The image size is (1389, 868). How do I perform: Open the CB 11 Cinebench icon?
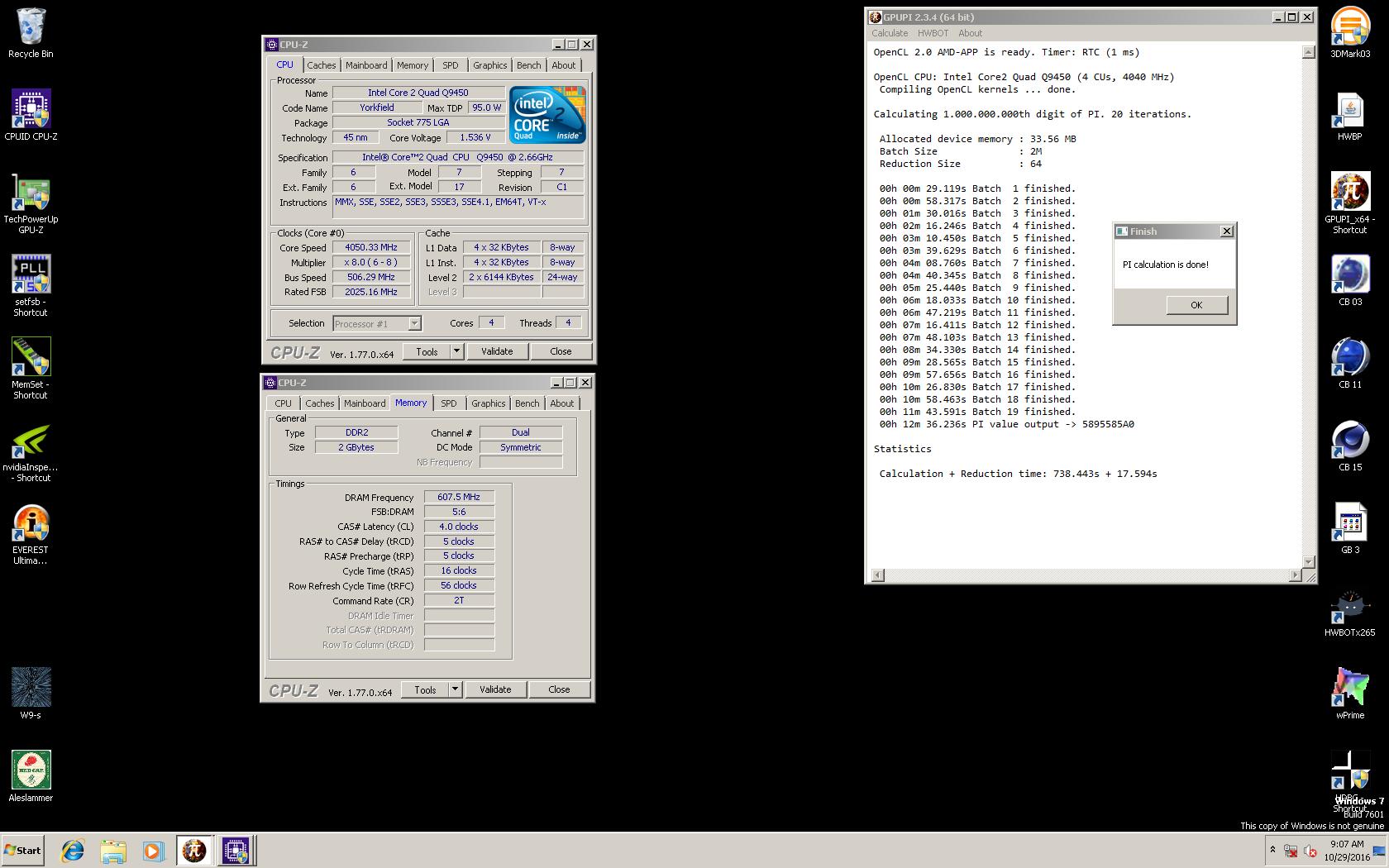pyautogui.click(x=1350, y=364)
